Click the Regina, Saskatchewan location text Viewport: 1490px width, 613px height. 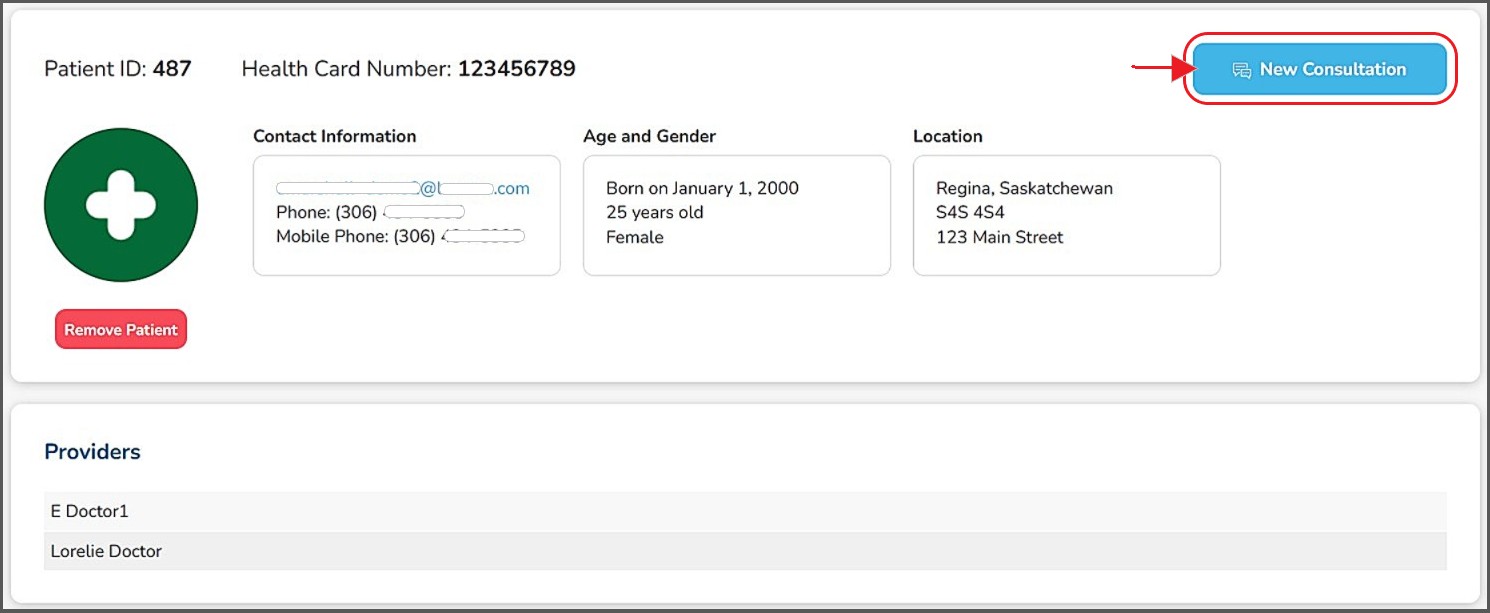pyautogui.click(x=1024, y=188)
